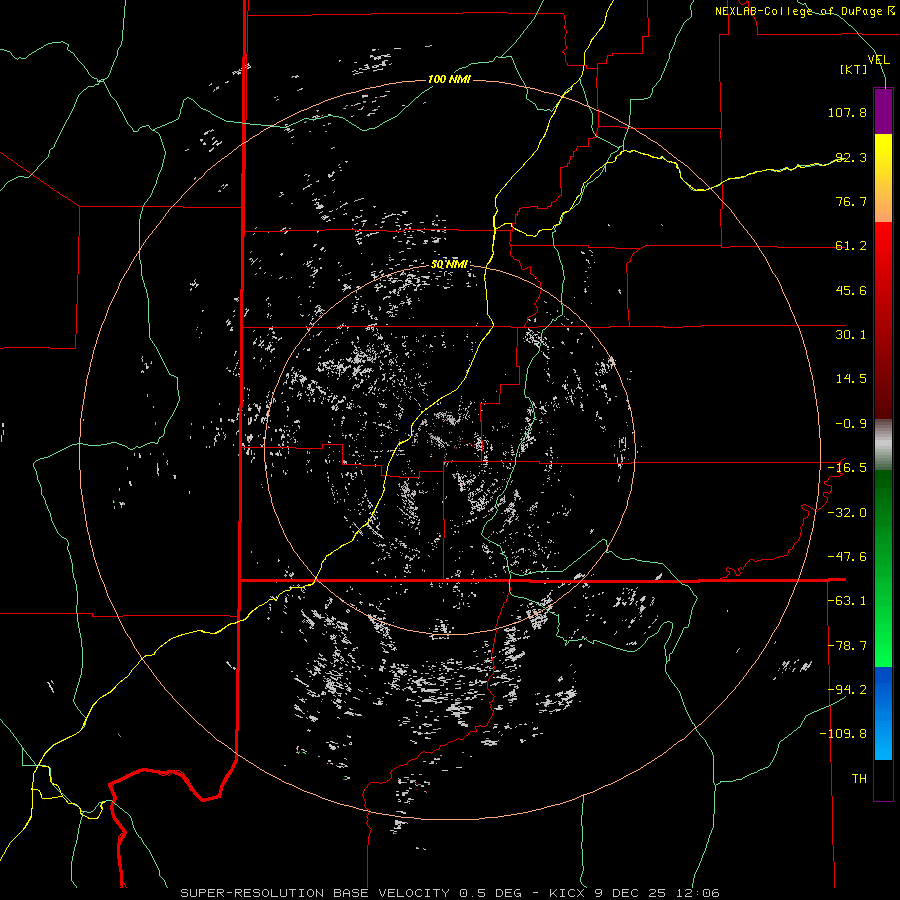
Task: Click the -47.6 legend value
Action: (x=847, y=557)
